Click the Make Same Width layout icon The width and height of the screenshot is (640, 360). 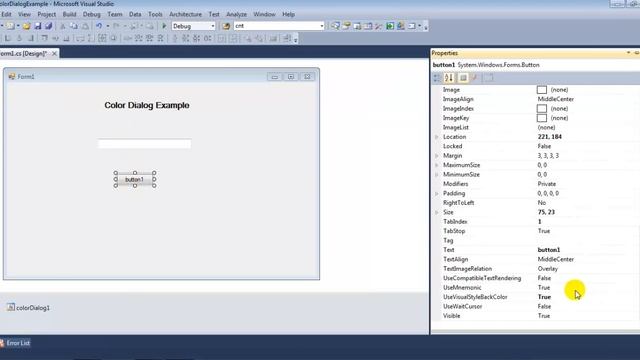[x=80, y=38]
